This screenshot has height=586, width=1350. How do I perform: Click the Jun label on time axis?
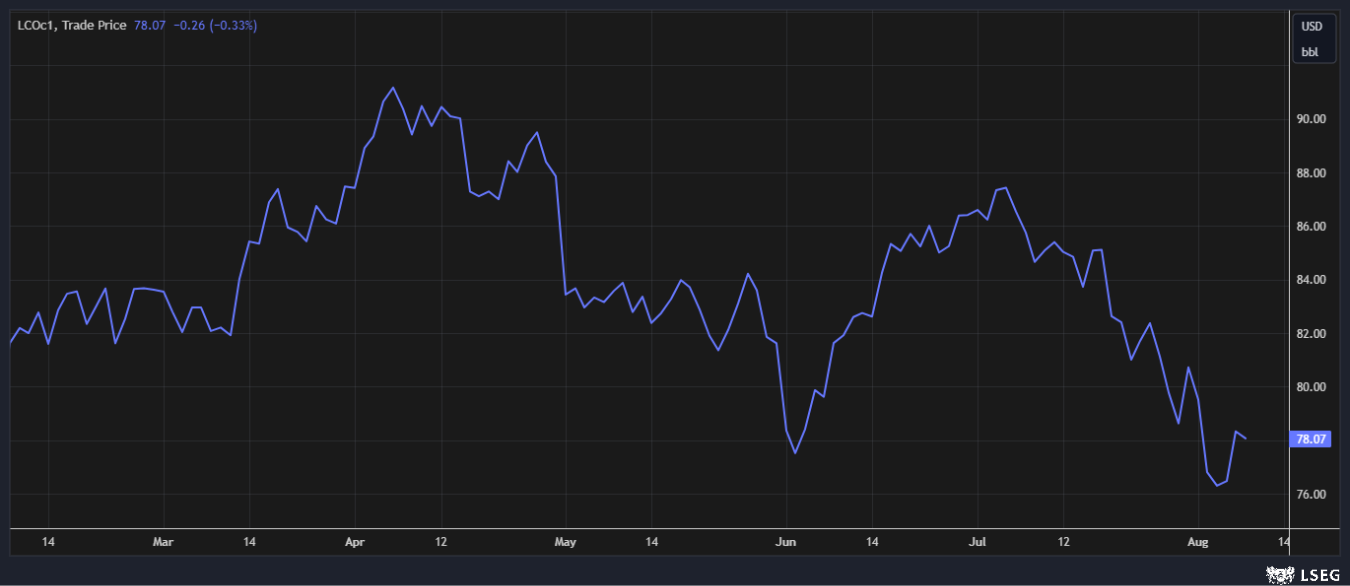point(786,542)
